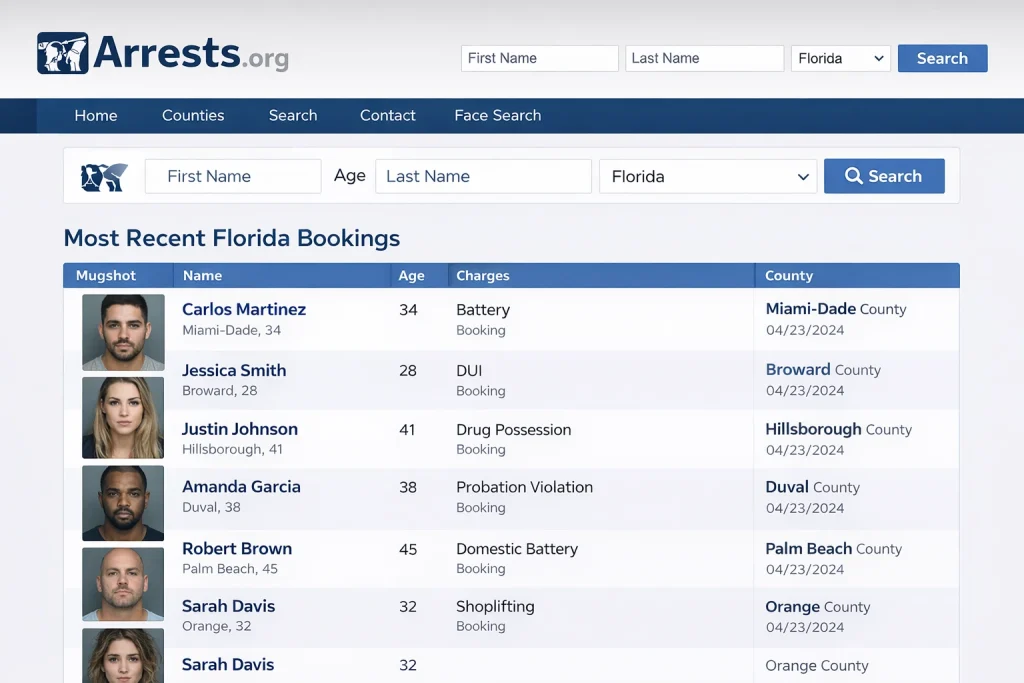Viewport: 1024px width, 683px height.
Task: Click the age value 45
Action: click(x=408, y=549)
